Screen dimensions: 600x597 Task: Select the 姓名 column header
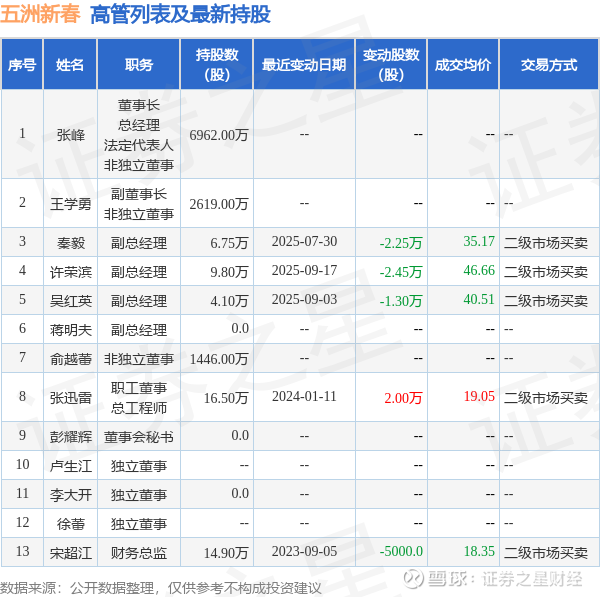[70, 64]
